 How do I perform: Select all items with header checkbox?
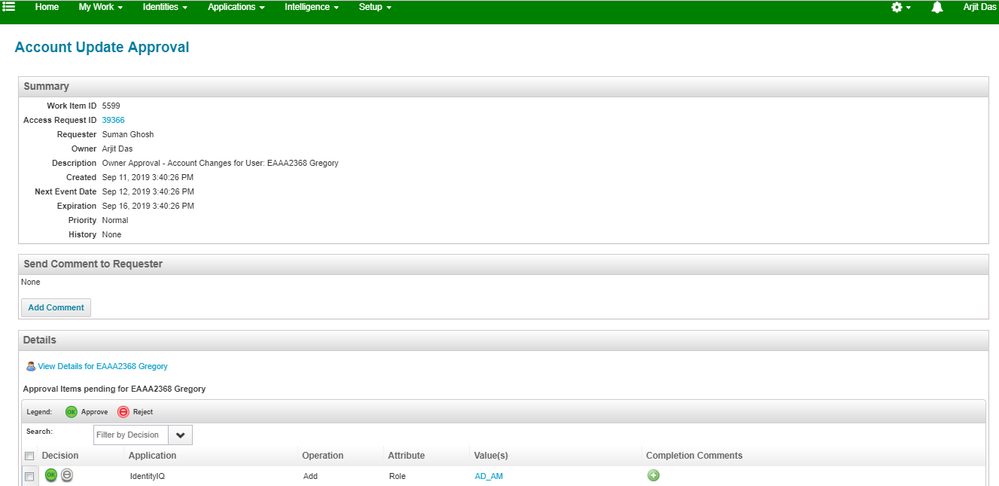[29, 456]
